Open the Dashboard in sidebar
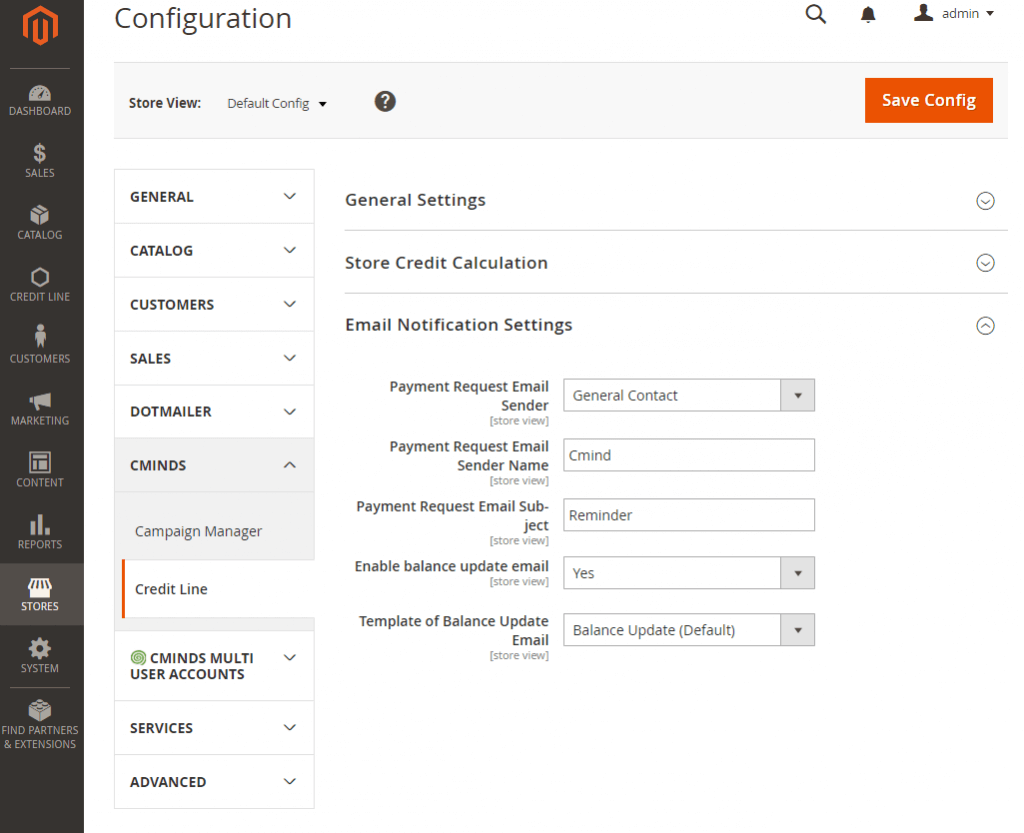 pyautogui.click(x=40, y=100)
